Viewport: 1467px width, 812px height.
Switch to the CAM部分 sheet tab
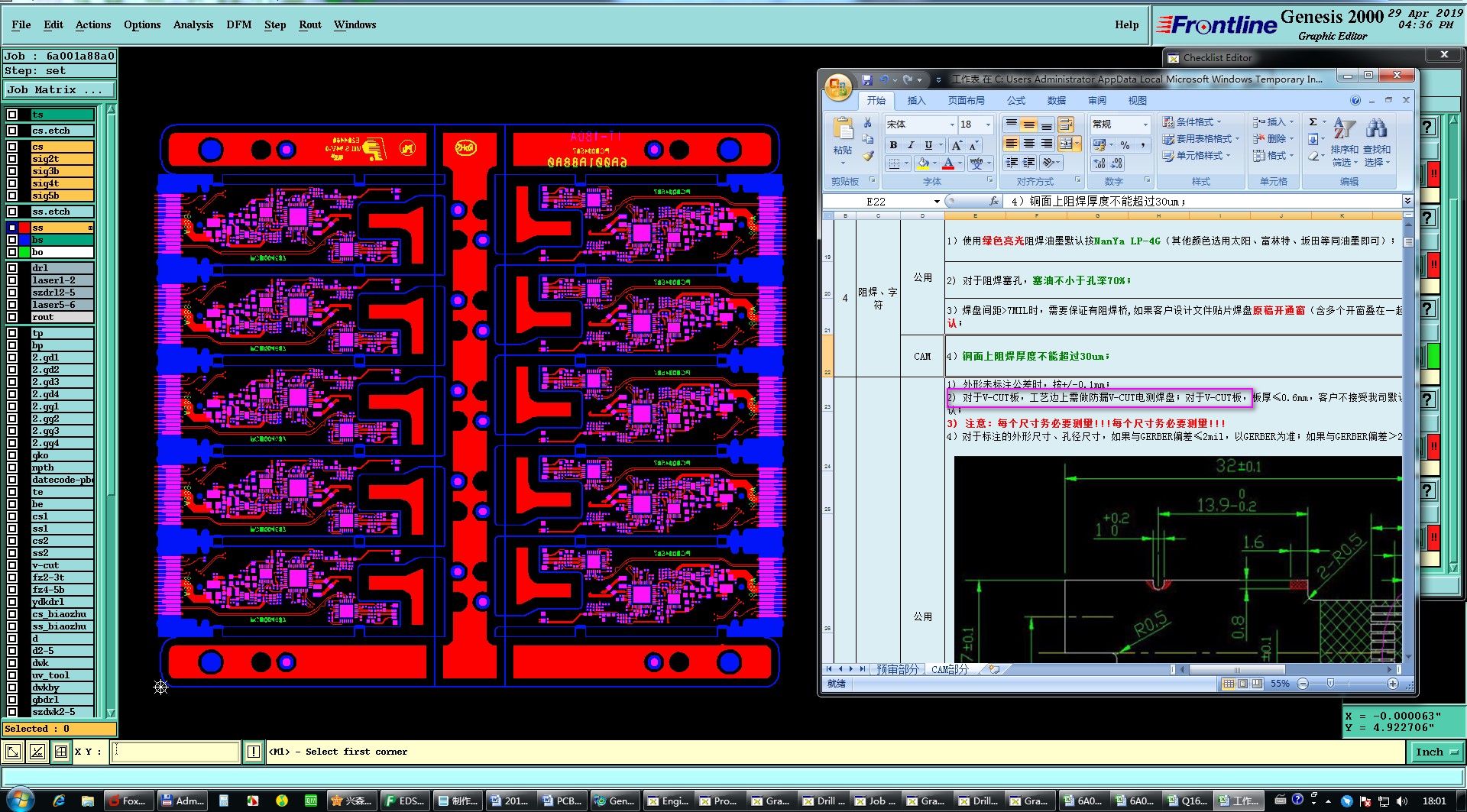(950, 669)
